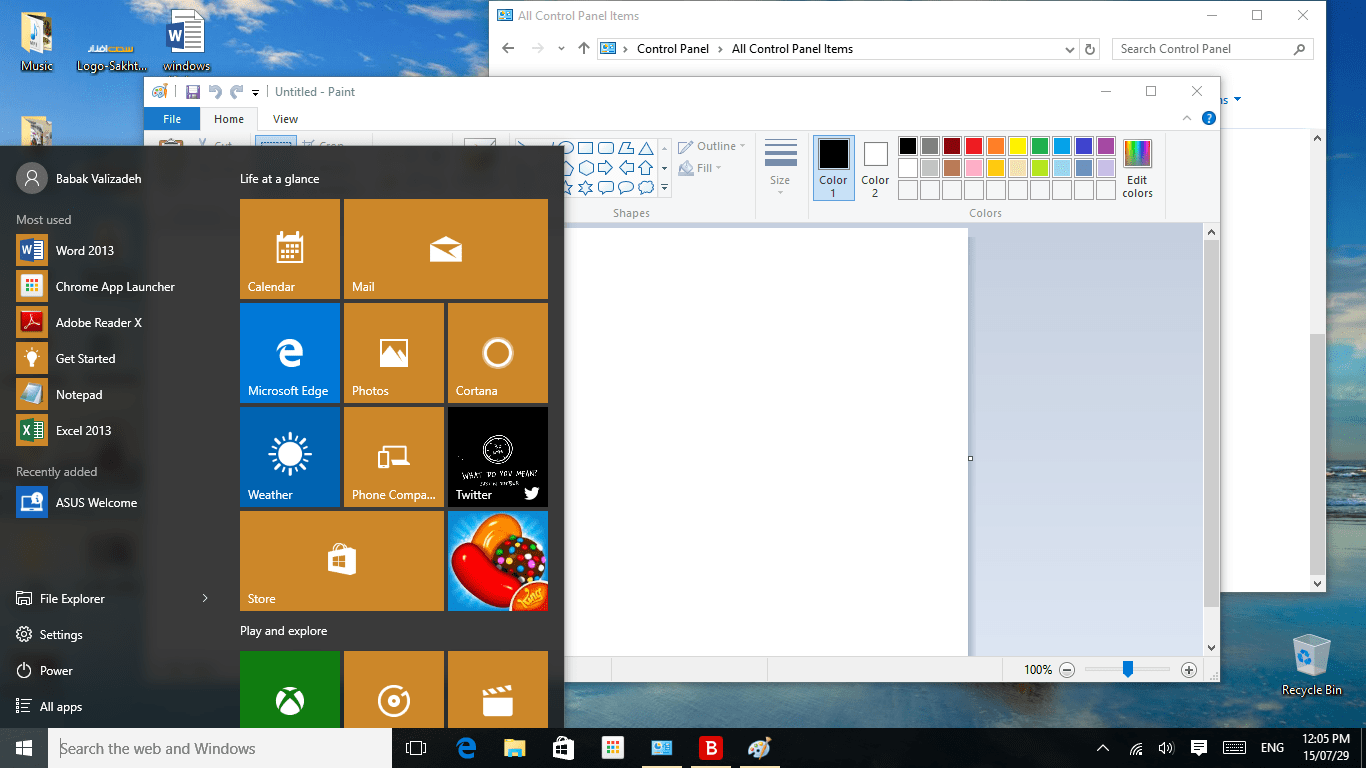Click All apps in the Start menu
The width and height of the screenshot is (1366, 768).
point(61,707)
